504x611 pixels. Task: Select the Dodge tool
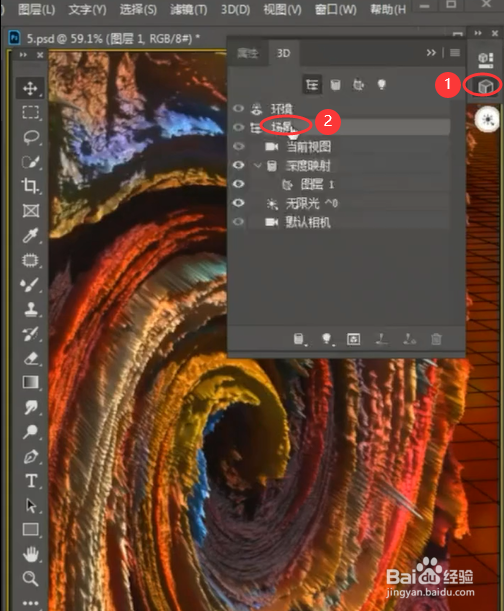(30, 431)
